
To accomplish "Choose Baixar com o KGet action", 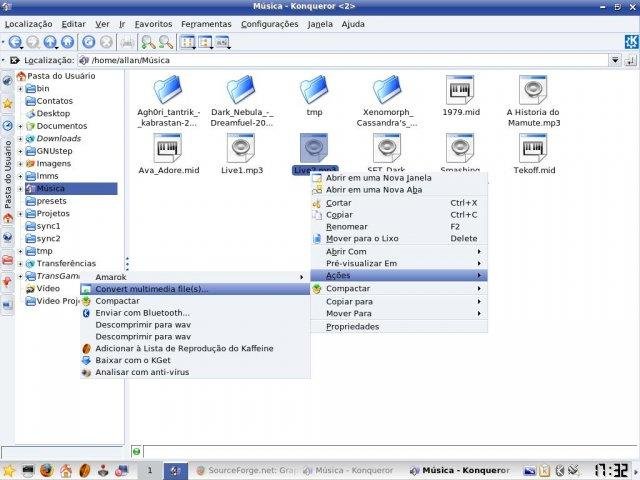I will pos(195,360).
